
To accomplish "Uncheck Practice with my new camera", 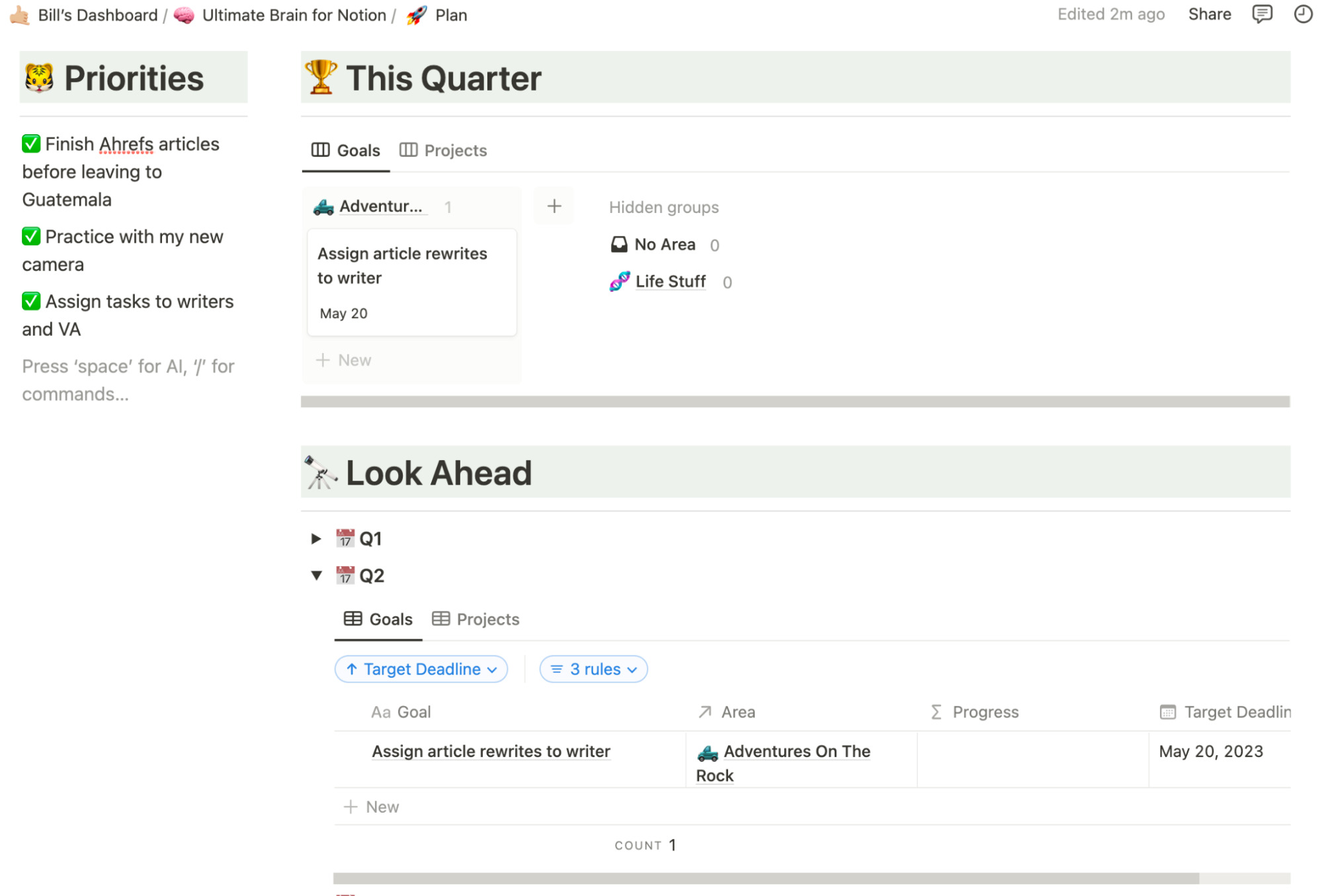I will (x=30, y=235).
